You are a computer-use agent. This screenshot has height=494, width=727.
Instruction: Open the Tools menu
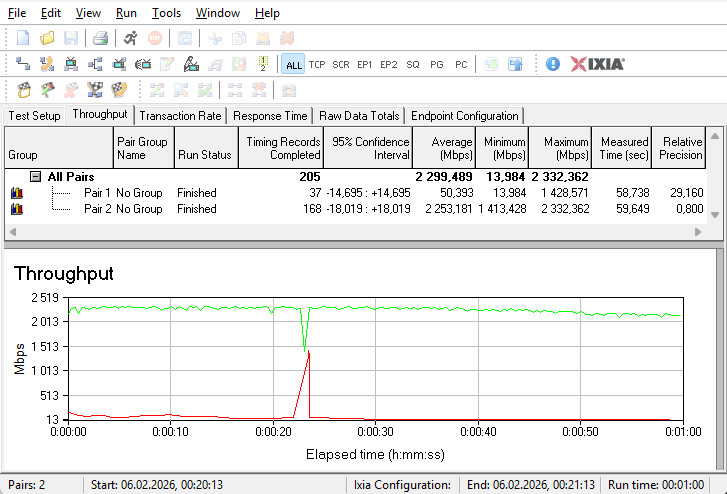pyautogui.click(x=166, y=13)
